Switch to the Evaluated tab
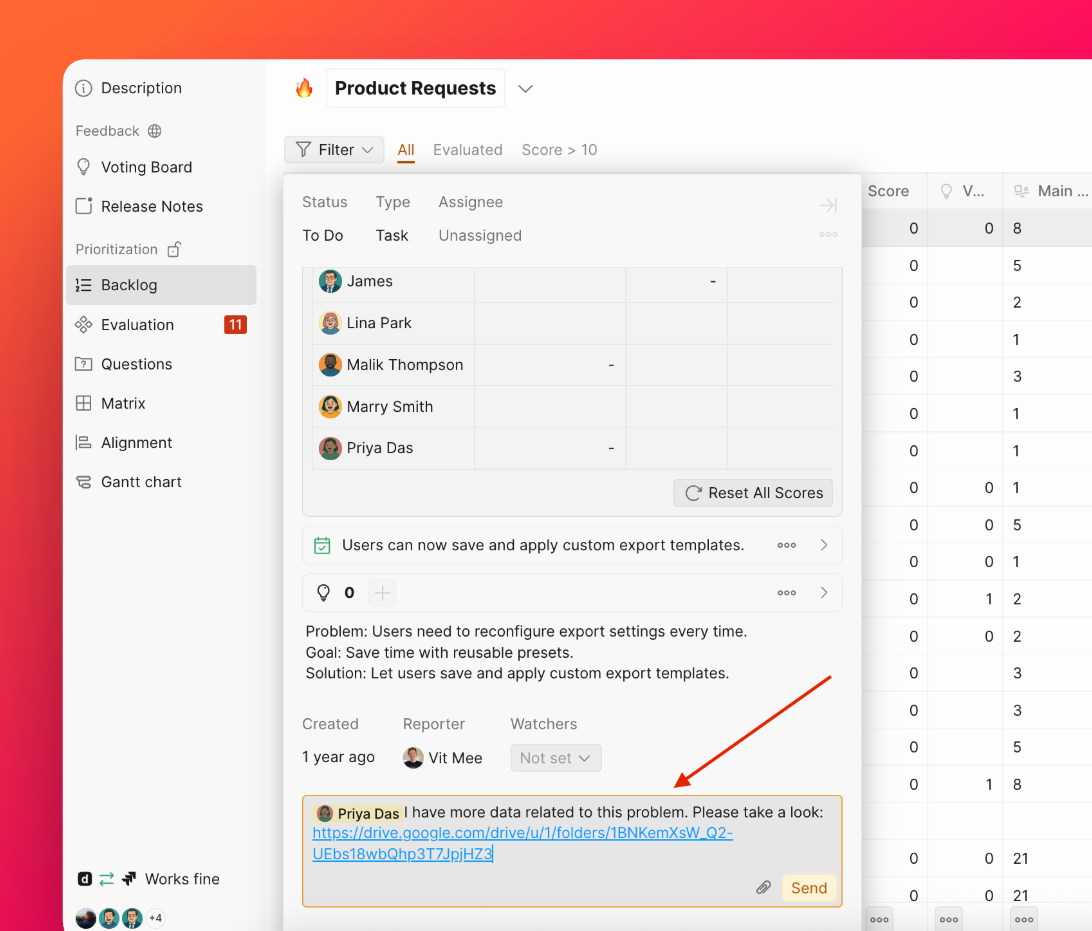This screenshot has height=931, width=1092. click(467, 150)
